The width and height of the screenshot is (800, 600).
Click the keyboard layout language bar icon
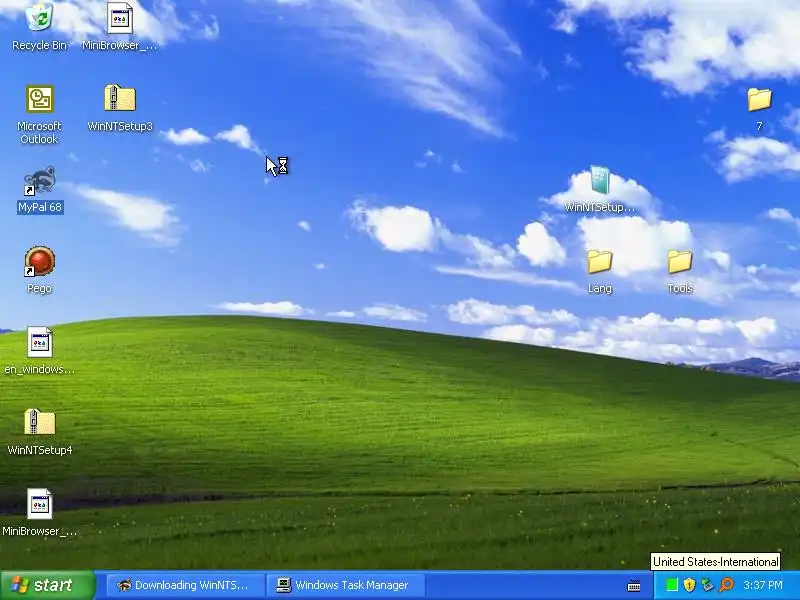tap(634, 585)
